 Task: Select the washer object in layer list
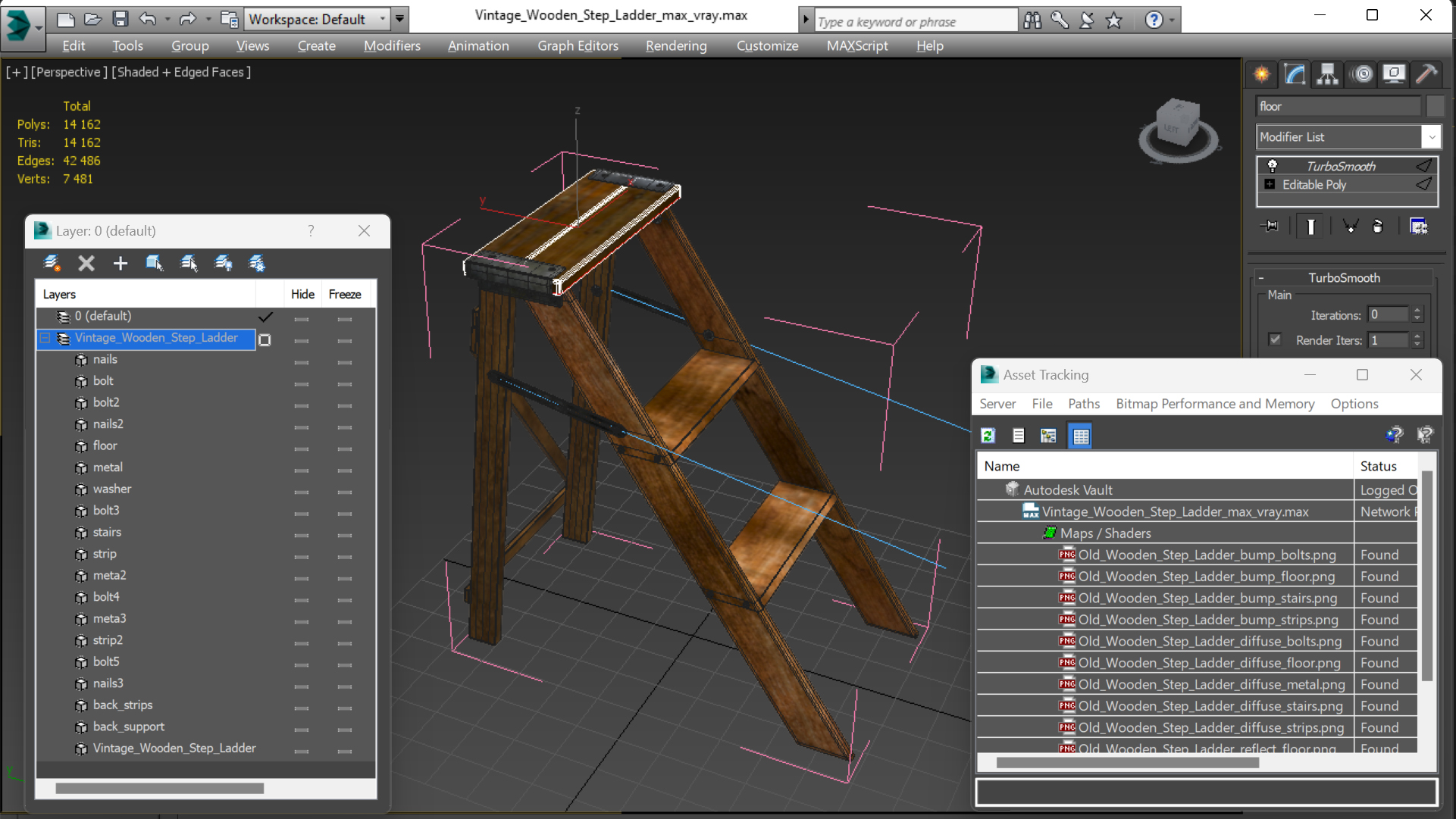click(112, 489)
